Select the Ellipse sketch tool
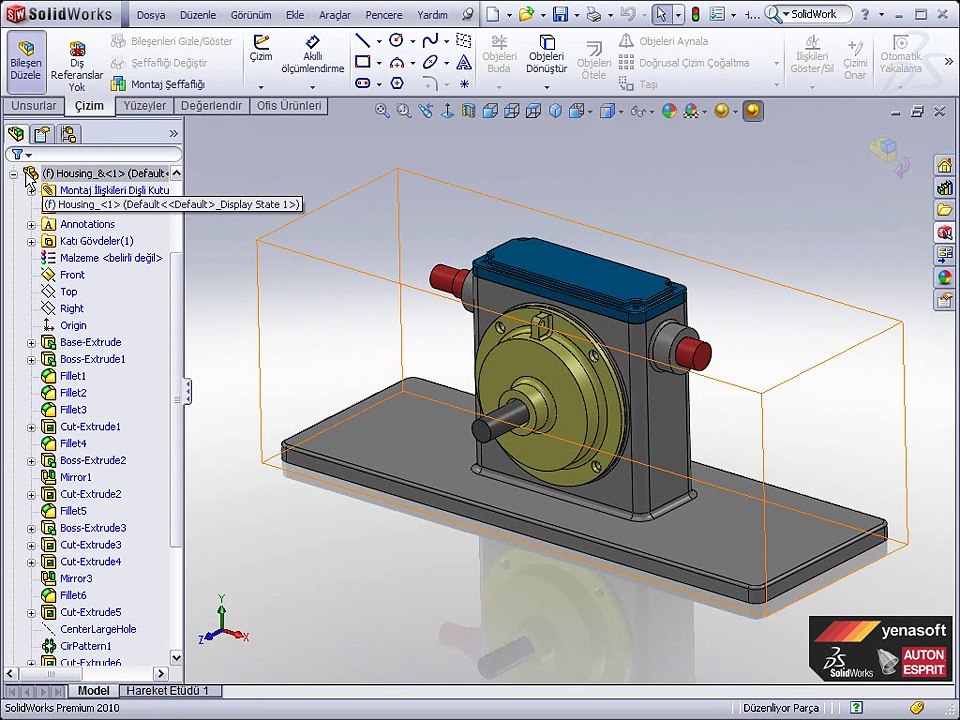Image resolution: width=960 pixels, height=720 pixels. pos(430,62)
